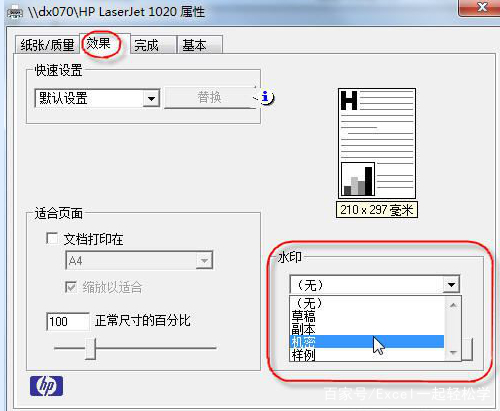Toggle the 缩放以适合 checkbox
Image resolution: width=500 pixels, height=411 pixels.
pyautogui.click(x=71, y=287)
